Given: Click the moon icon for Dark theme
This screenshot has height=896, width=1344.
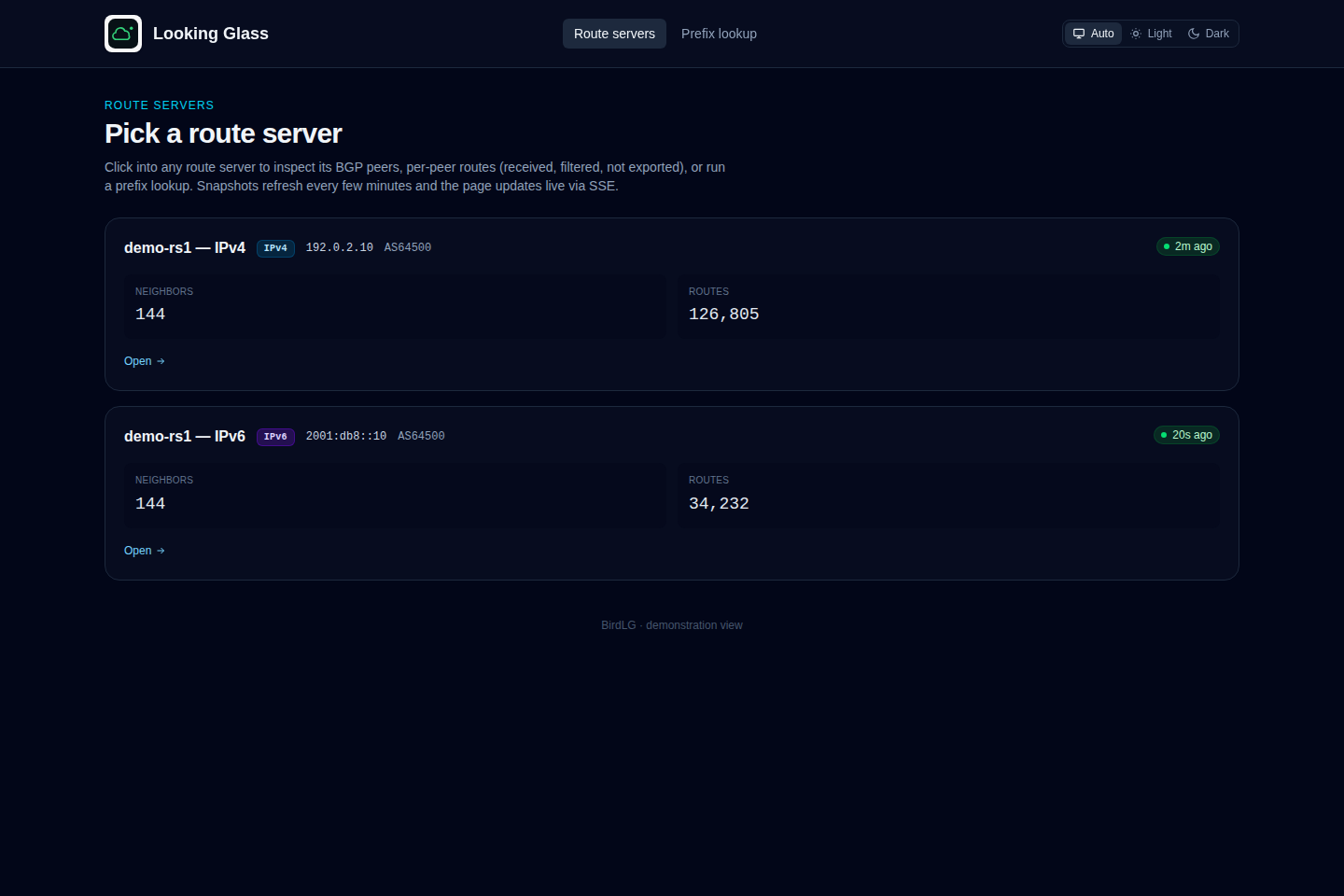Looking at the screenshot, I should click(1194, 34).
